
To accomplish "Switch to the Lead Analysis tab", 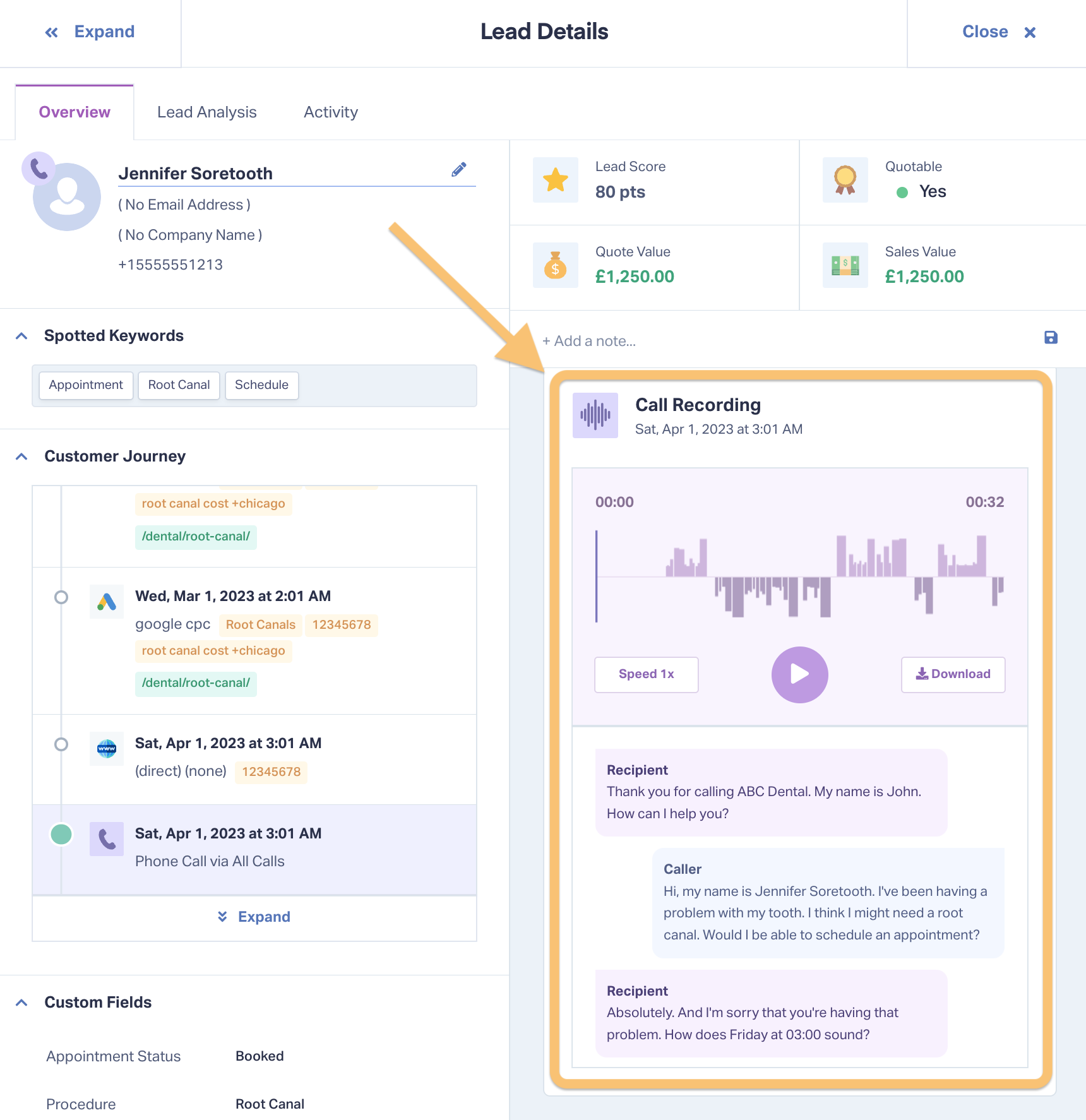I will [207, 112].
